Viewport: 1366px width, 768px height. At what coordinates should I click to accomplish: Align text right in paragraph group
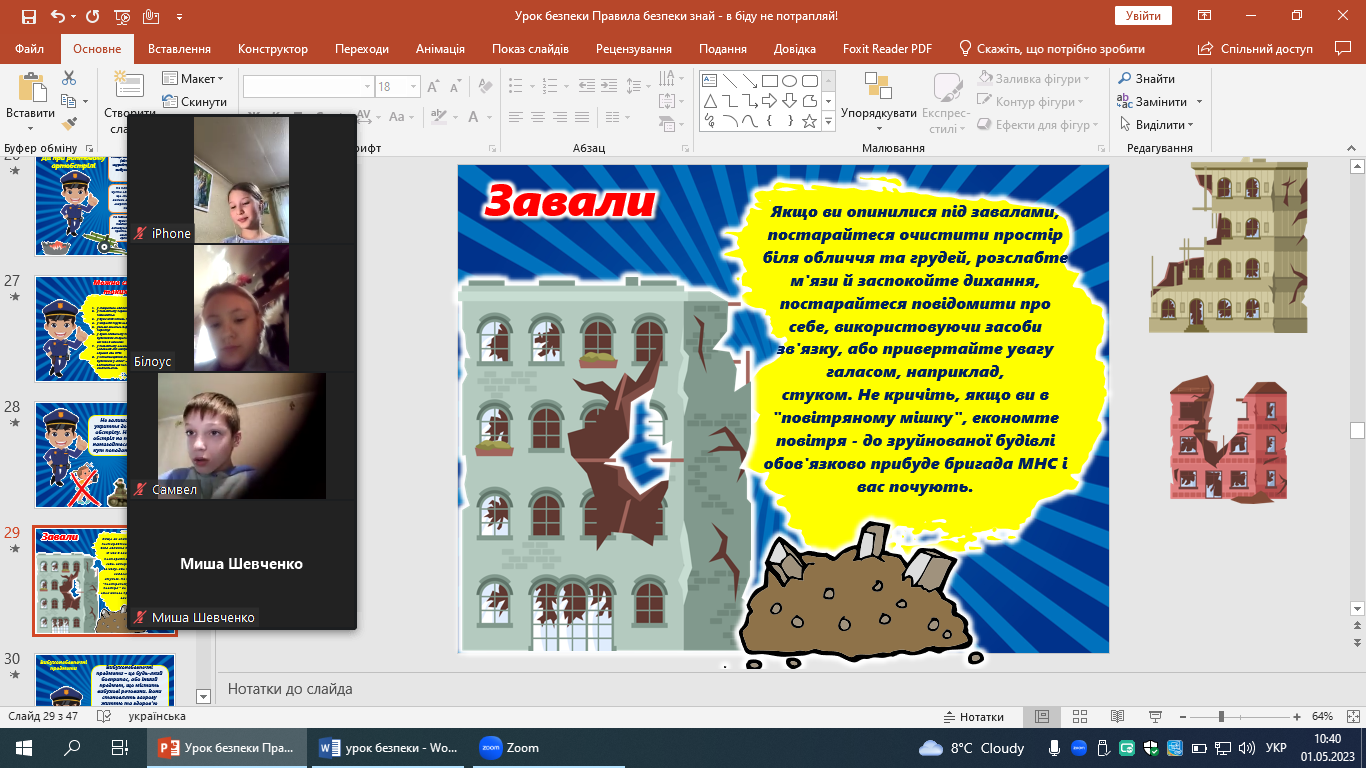point(562,118)
